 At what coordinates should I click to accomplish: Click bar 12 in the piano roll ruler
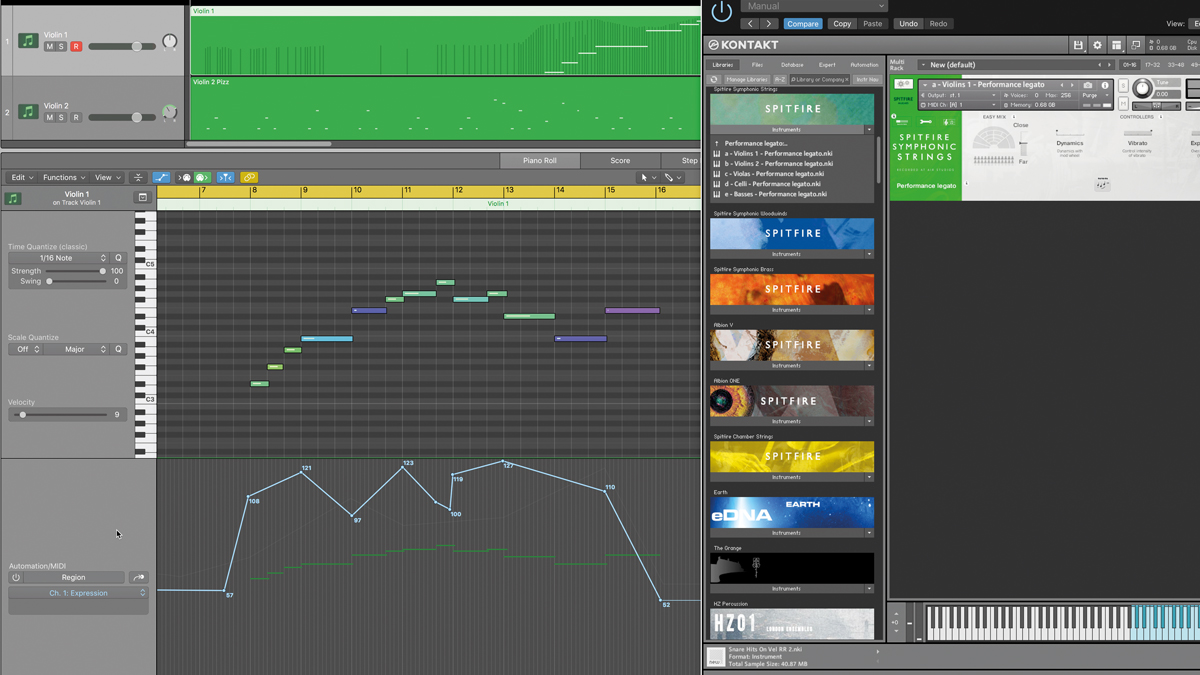point(458,190)
